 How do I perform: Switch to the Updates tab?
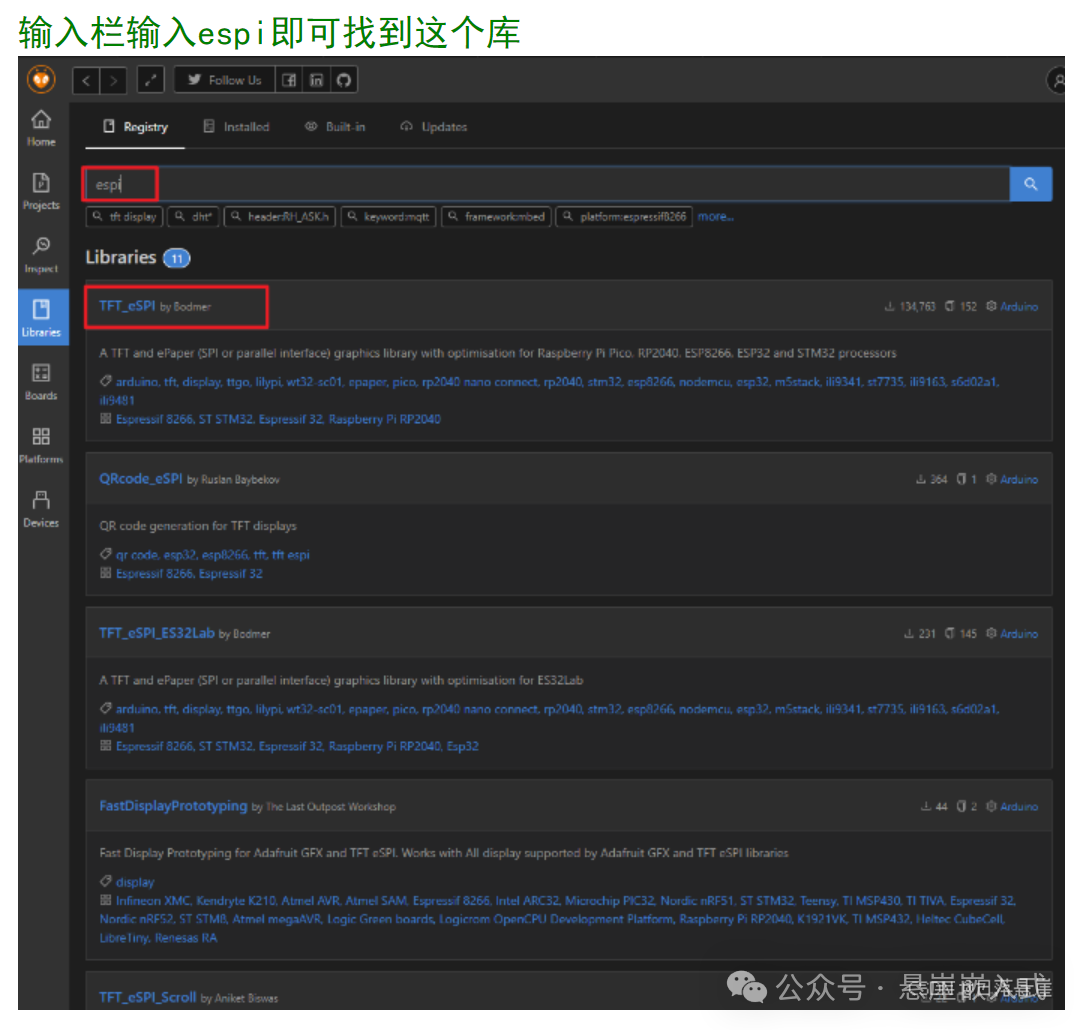point(434,127)
